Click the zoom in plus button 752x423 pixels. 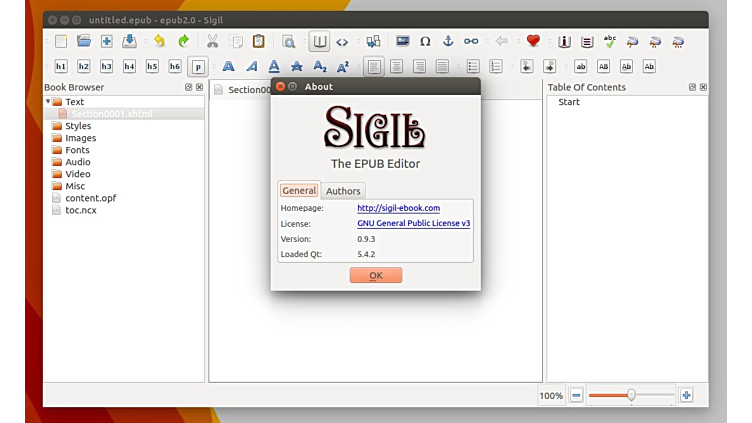(686, 395)
